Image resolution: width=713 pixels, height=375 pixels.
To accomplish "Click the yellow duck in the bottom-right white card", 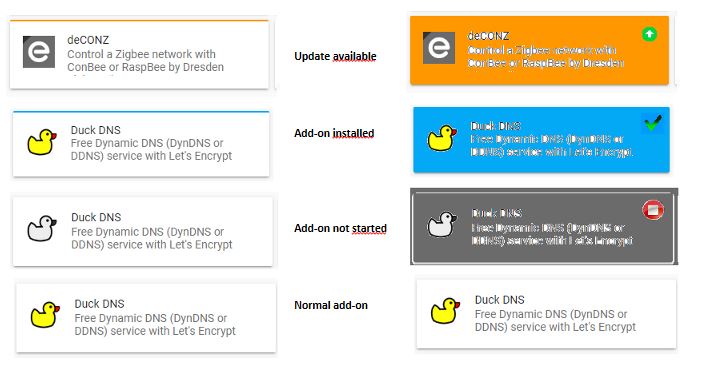I will point(445,311).
